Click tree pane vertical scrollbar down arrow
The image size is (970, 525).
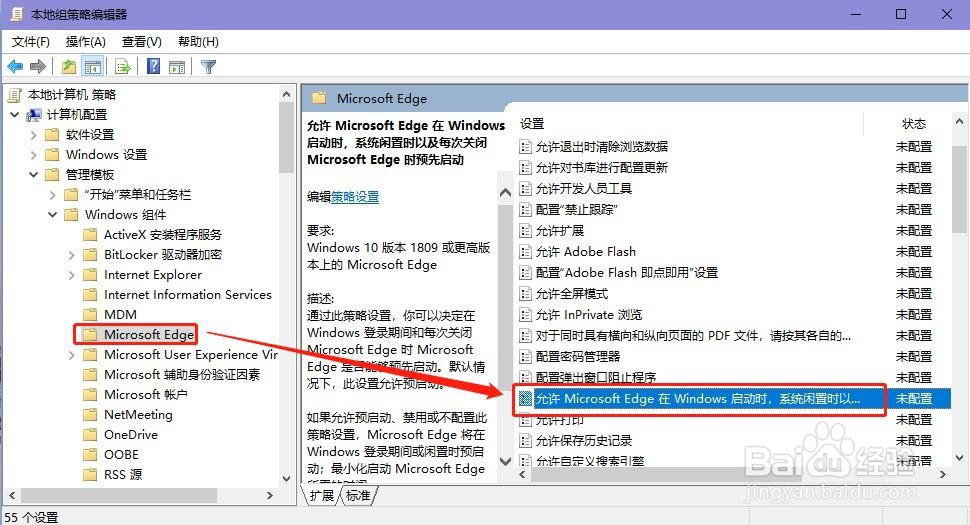click(x=286, y=478)
